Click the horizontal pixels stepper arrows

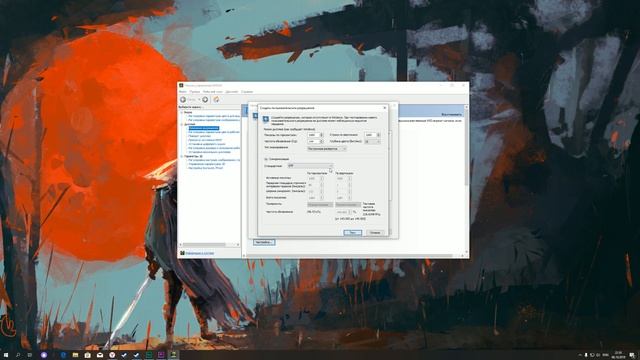[322, 135]
